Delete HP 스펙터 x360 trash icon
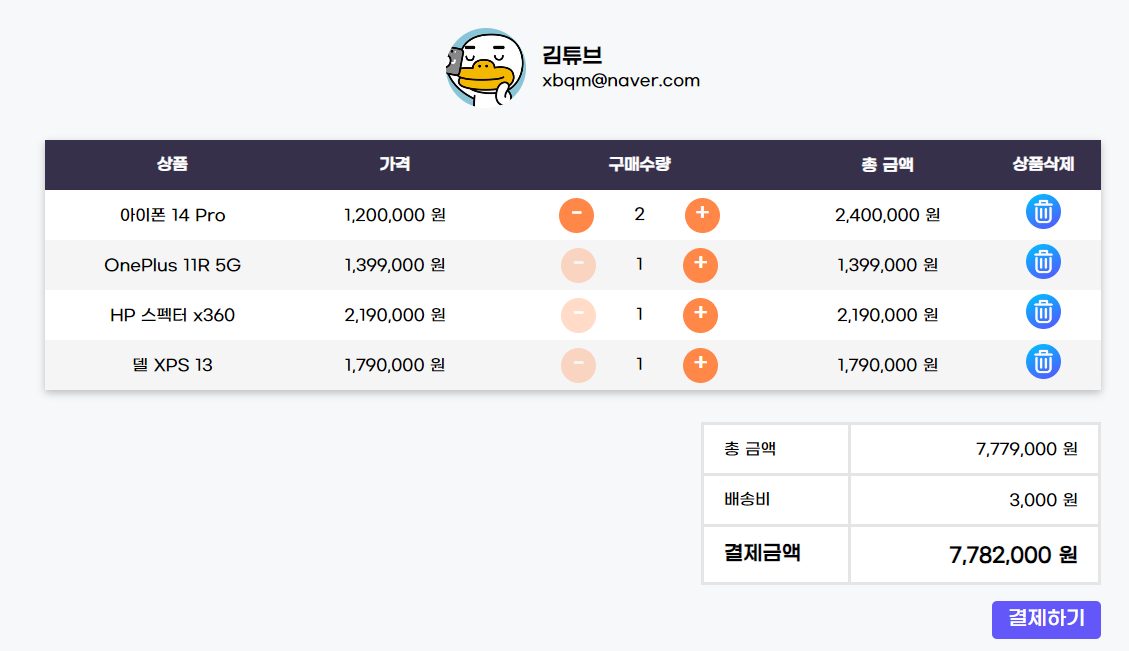This screenshot has height=651, width=1129. click(1043, 312)
